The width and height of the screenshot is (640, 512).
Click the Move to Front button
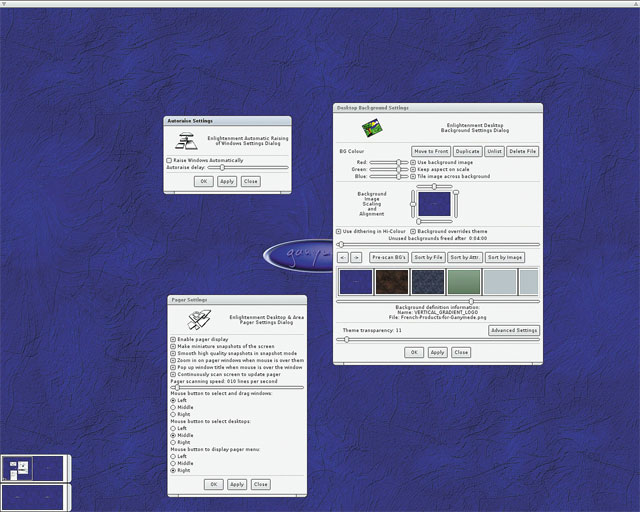pos(431,151)
